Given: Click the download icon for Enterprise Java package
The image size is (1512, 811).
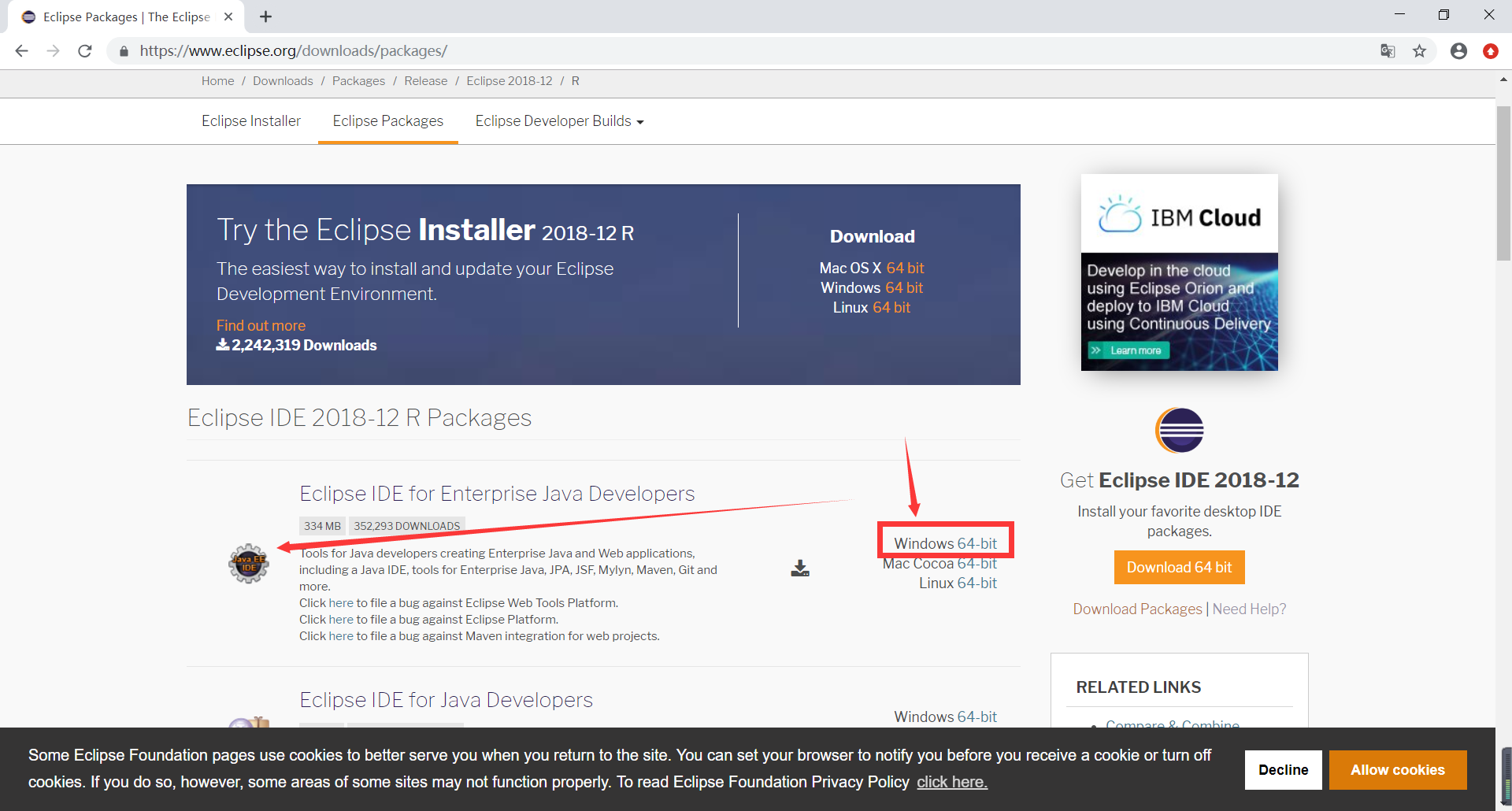Looking at the screenshot, I should (x=800, y=568).
